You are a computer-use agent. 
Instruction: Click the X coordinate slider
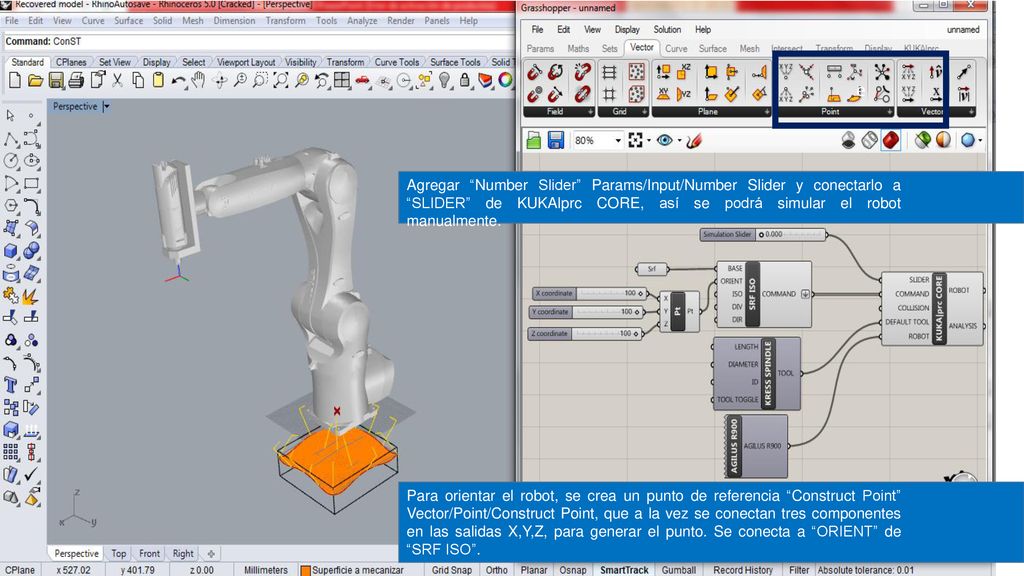pyautogui.click(x=590, y=293)
